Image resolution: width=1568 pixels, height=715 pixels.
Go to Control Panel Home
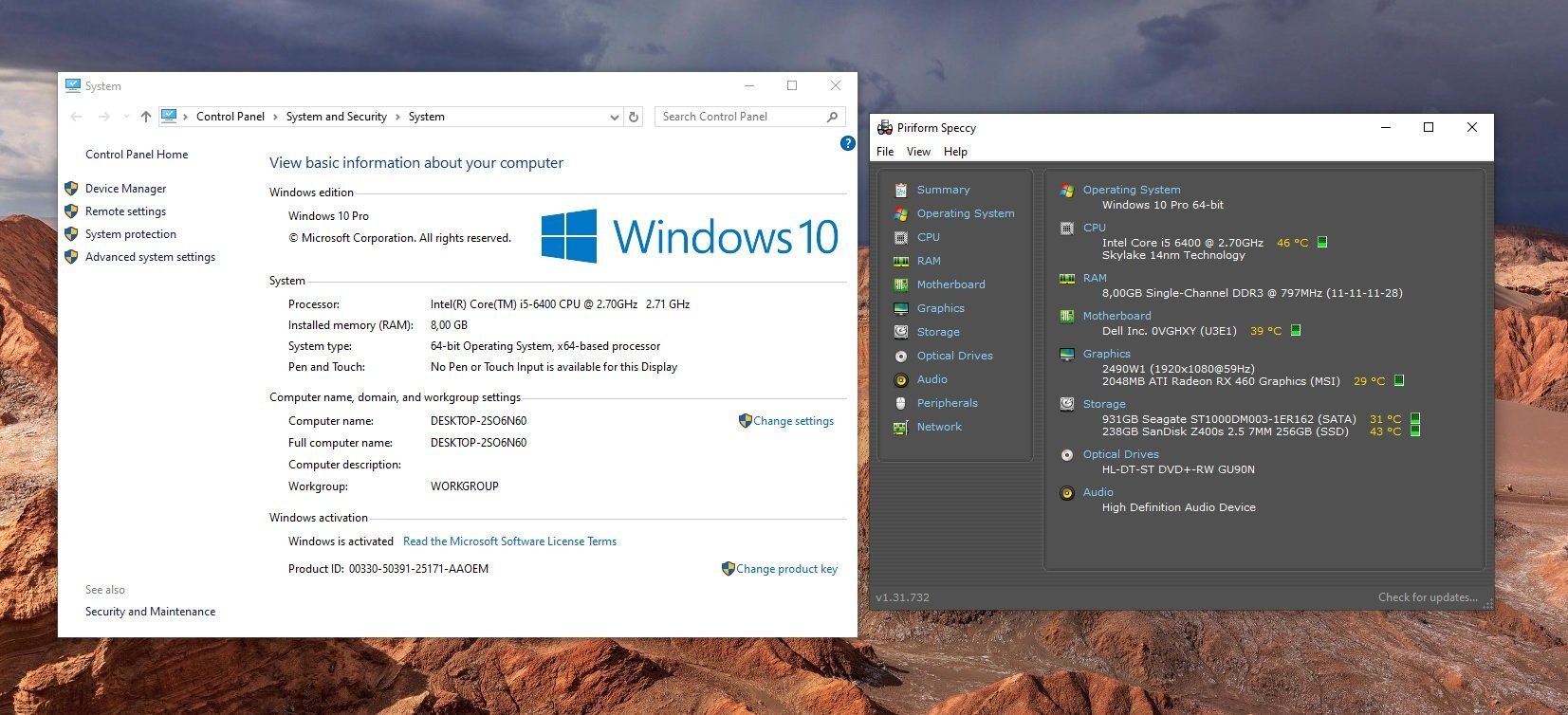[137, 155]
